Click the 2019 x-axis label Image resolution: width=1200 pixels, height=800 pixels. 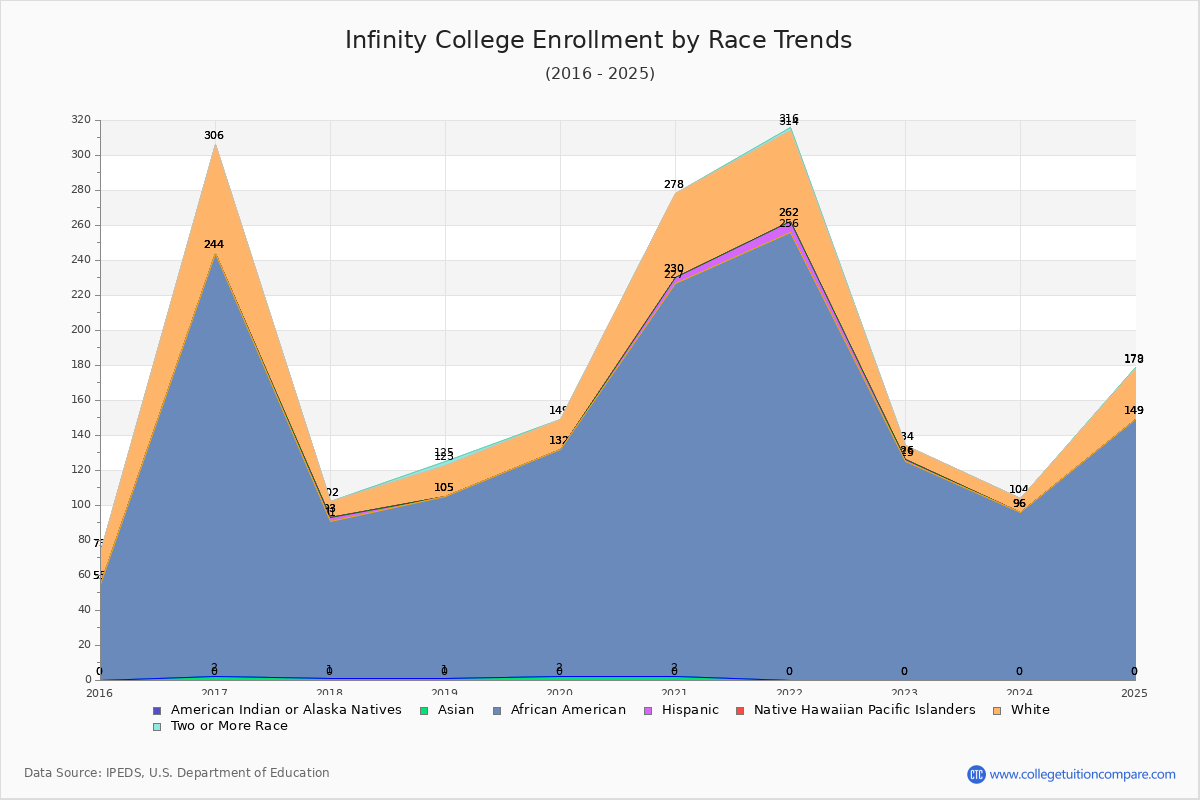[x=444, y=693]
